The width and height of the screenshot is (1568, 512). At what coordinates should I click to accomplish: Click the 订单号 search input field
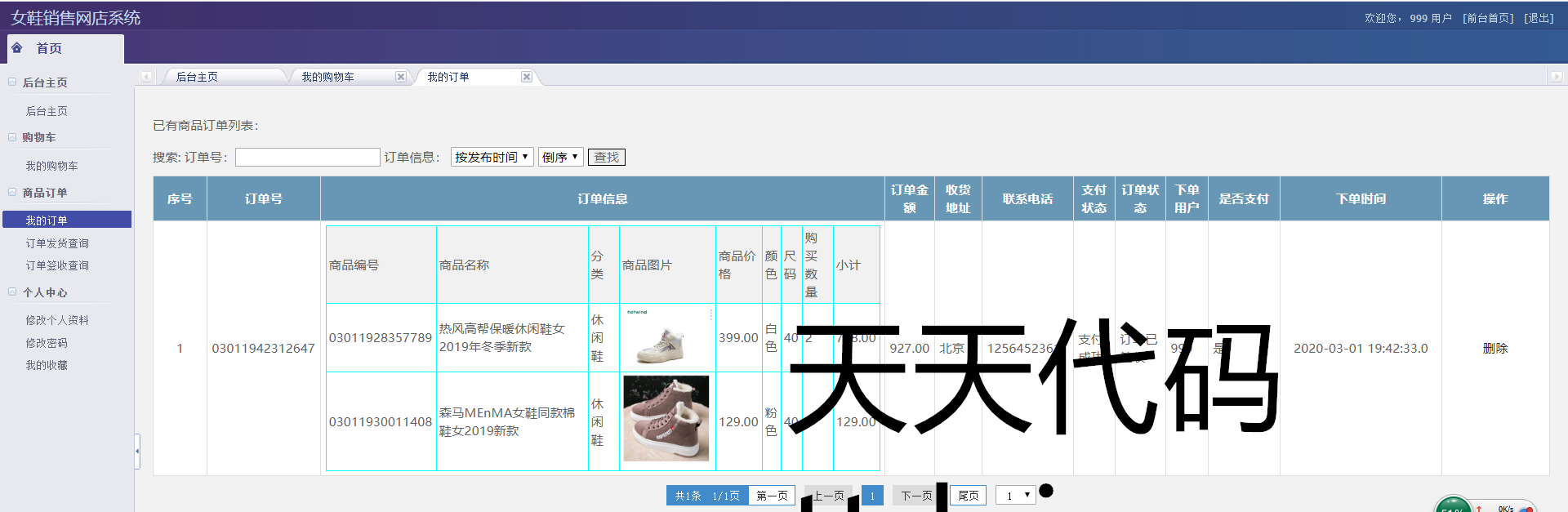click(307, 157)
